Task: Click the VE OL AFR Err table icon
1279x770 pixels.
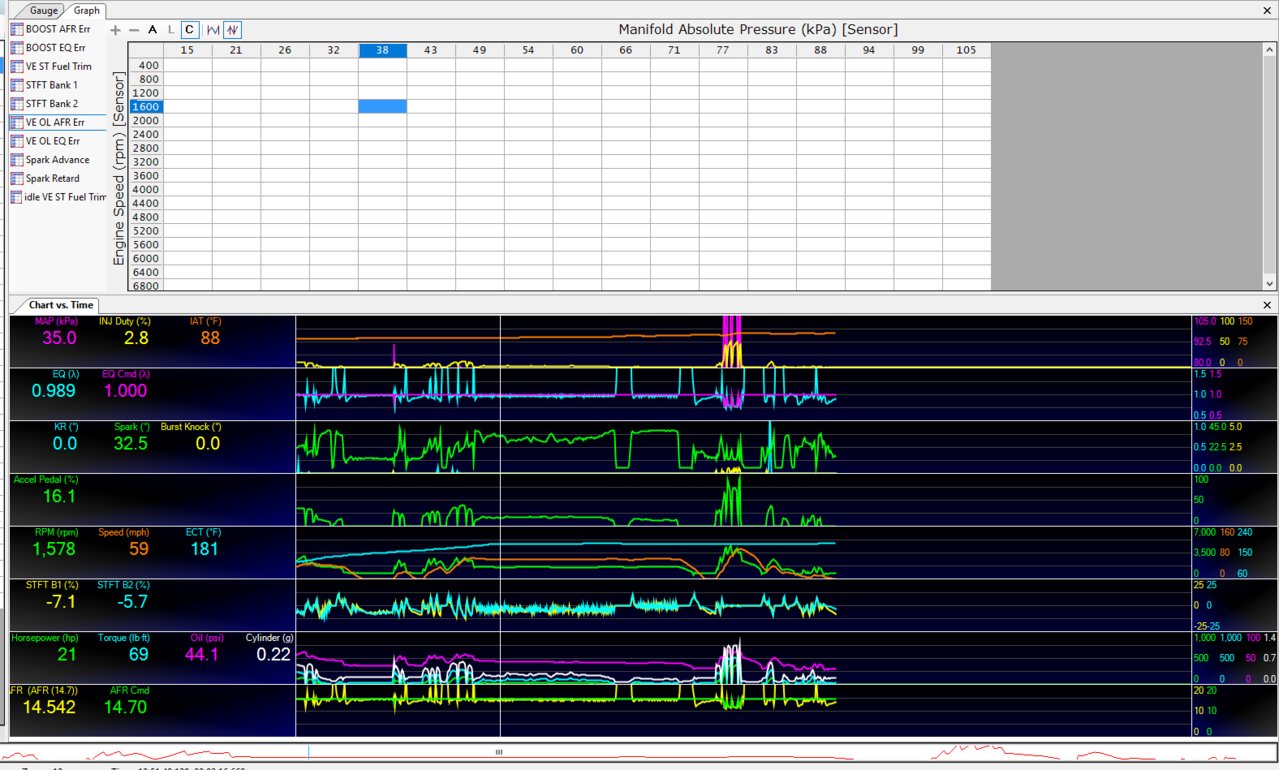Action: [x=17, y=122]
